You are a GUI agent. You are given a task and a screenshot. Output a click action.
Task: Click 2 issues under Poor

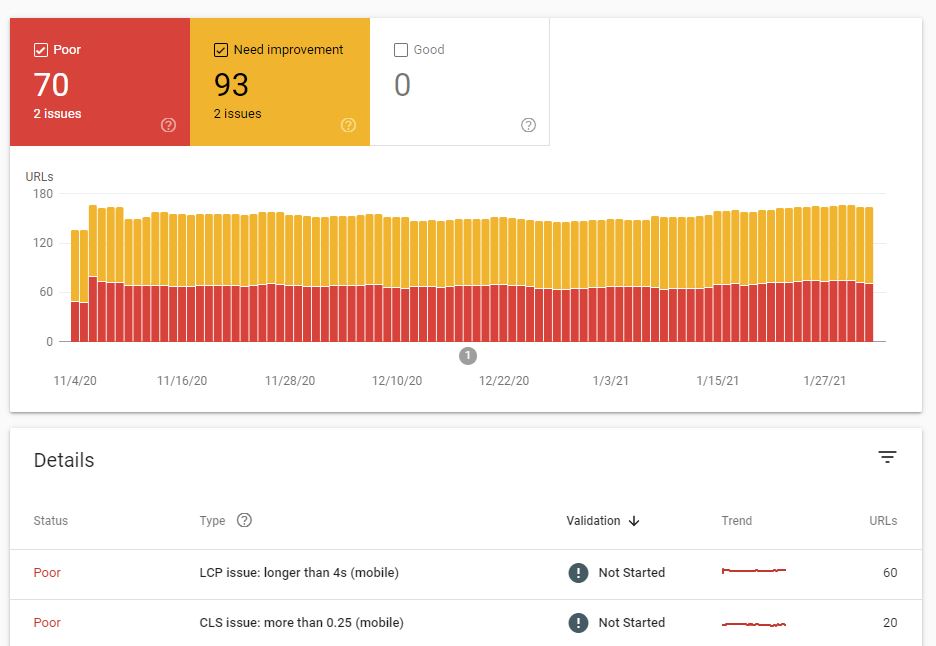tap(57, 113)
